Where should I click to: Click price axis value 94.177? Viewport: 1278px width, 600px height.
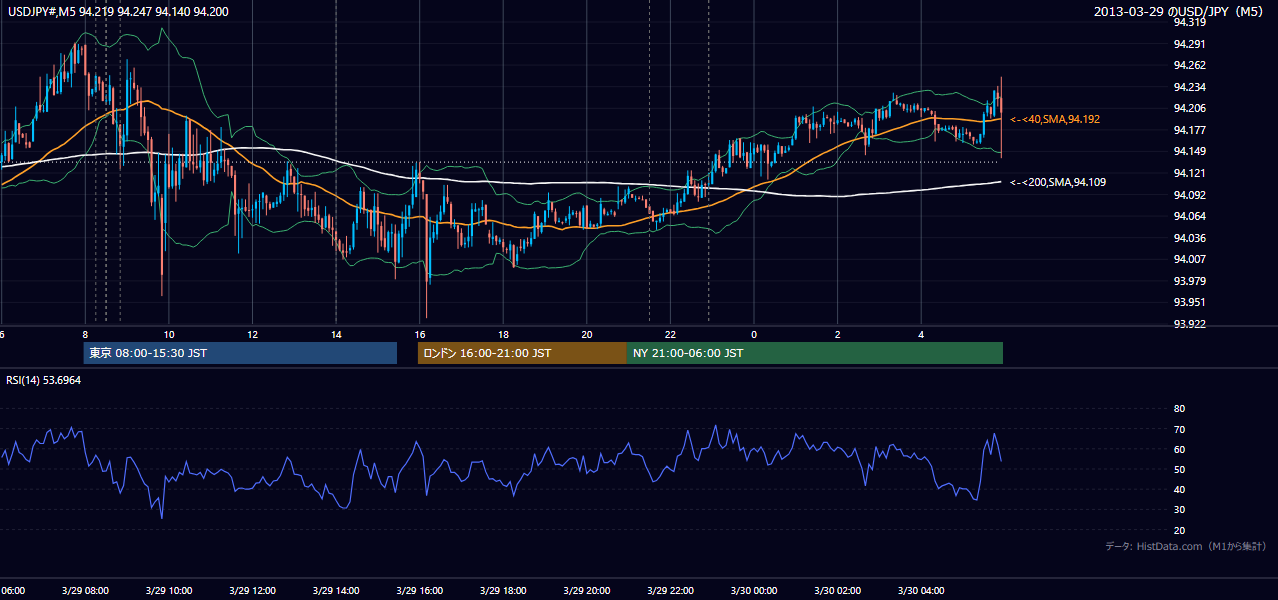pos(1189,130)
